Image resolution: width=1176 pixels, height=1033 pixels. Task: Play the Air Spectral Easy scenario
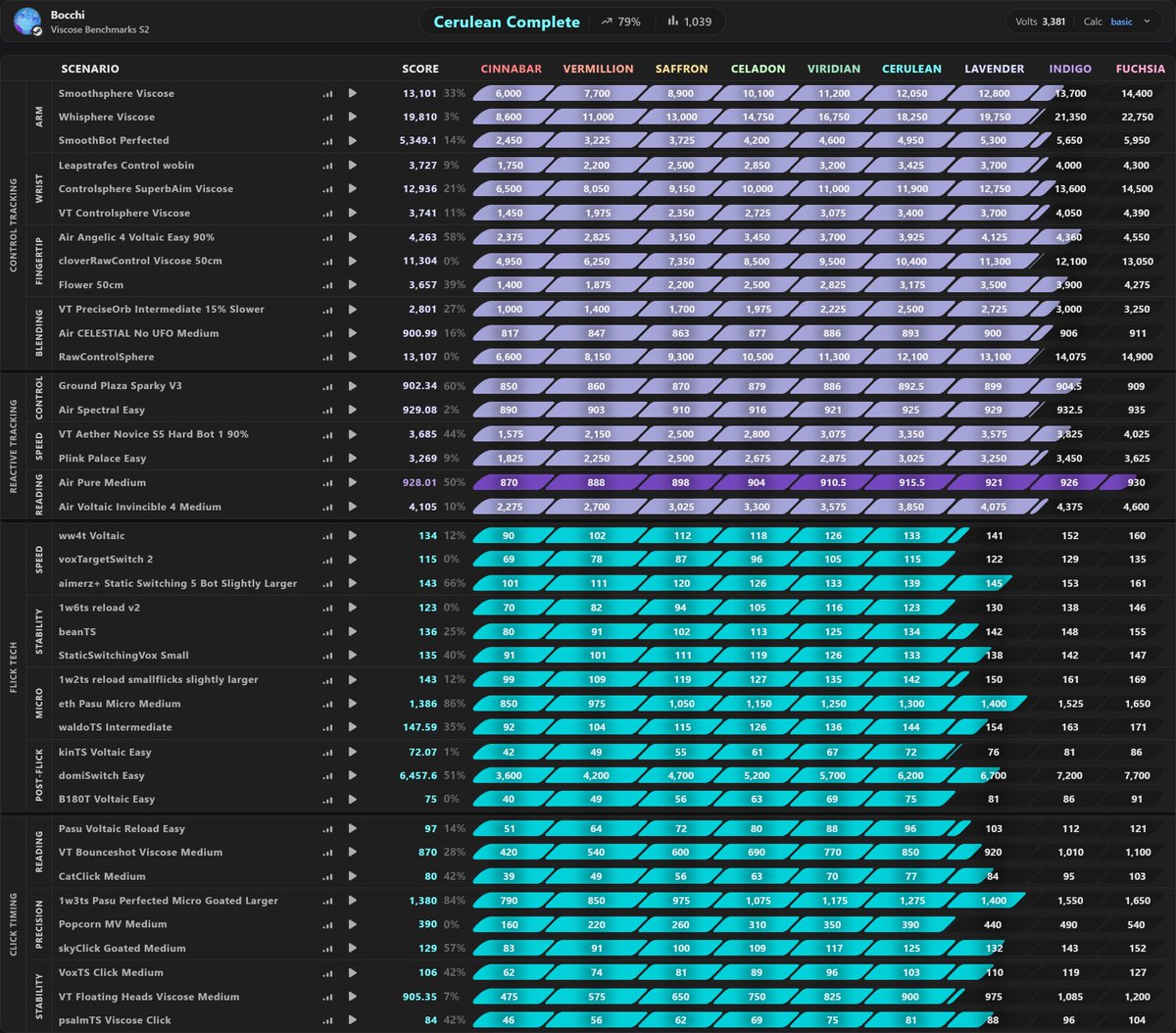coord(352,411)
